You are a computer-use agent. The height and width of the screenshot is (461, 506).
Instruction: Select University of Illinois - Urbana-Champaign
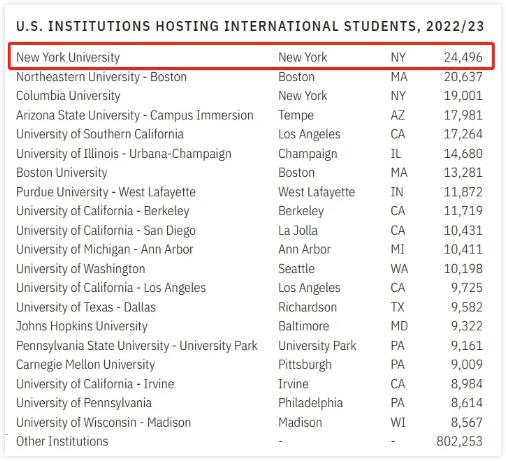click(x=124, y=154)
